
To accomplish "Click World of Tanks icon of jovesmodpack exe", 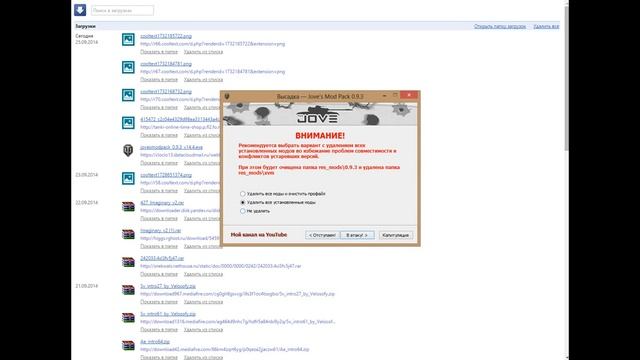I will coord(128,150).
